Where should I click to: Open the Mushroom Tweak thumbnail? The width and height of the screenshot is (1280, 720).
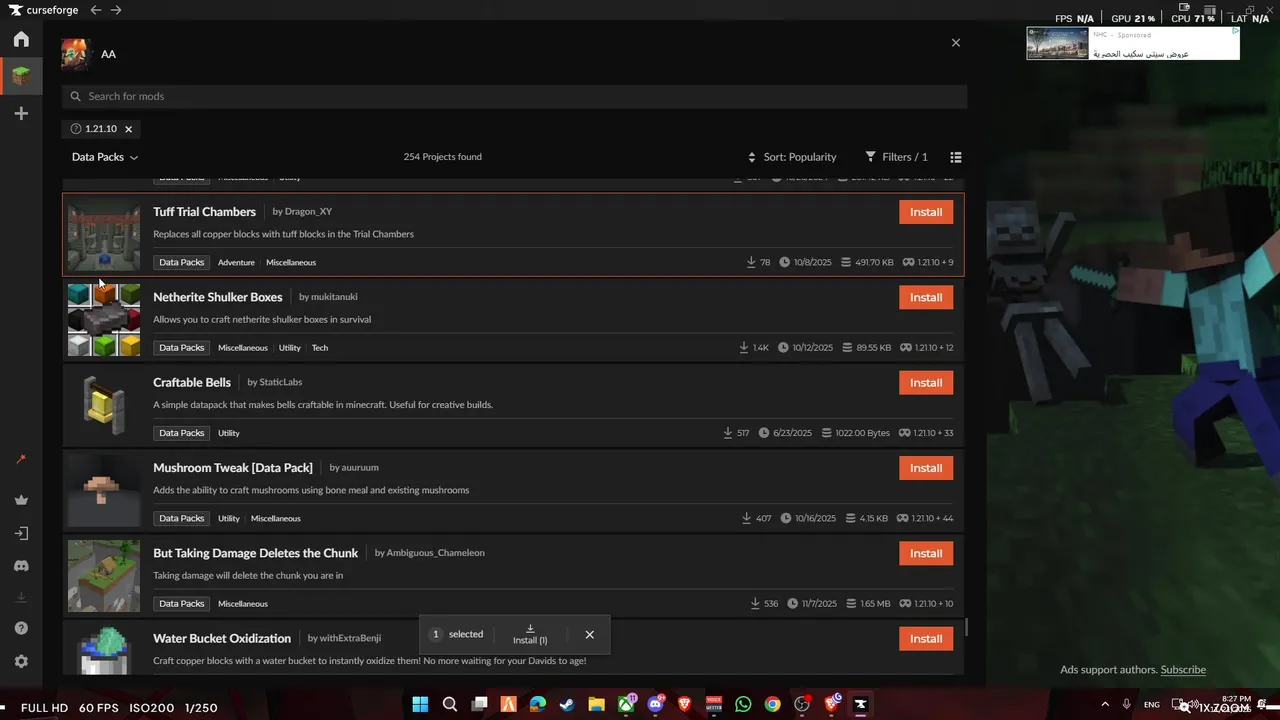point(104,491)
